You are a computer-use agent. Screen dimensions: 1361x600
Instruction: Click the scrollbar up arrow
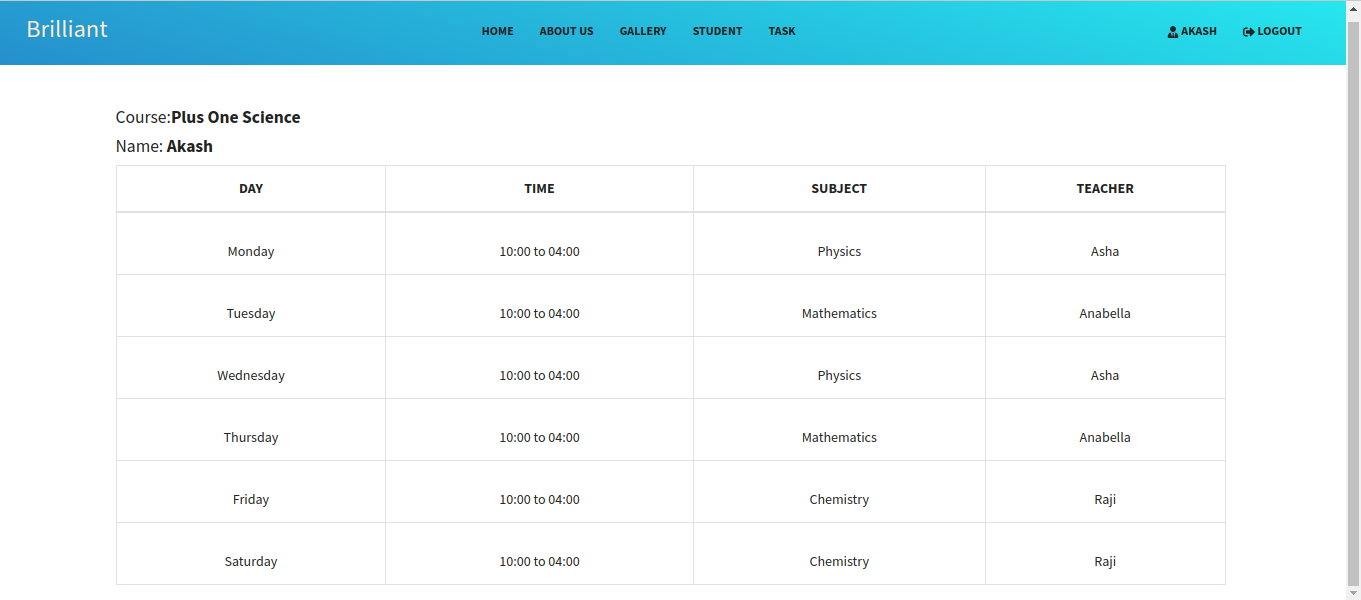coord(1354,7)
